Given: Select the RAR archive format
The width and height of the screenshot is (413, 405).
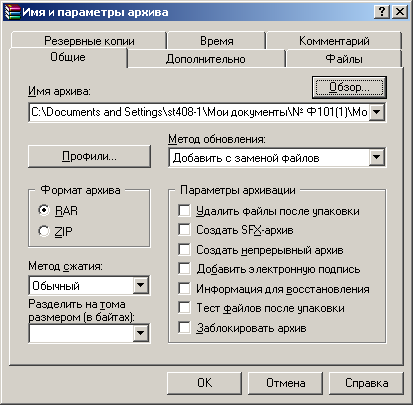Looking at the screenshot, I should pyautogui.click(x=44, y=210).
